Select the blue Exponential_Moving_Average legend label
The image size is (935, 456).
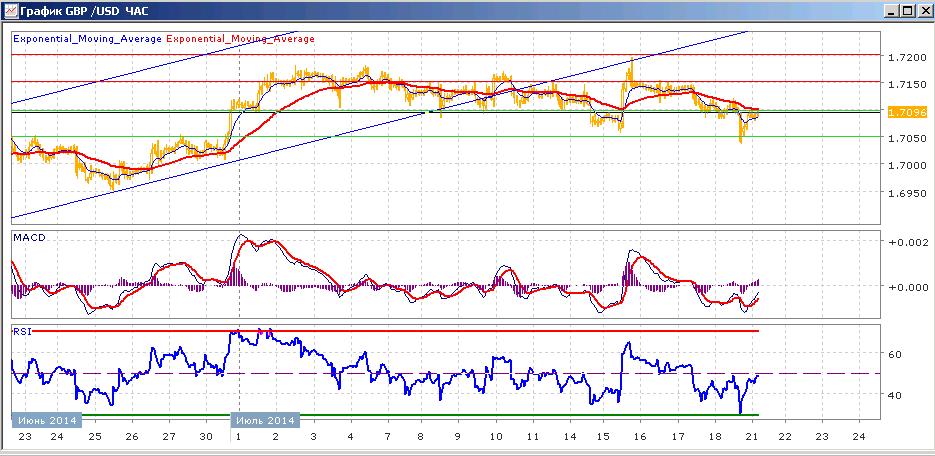pyautogui.click(x=87, y=39)
